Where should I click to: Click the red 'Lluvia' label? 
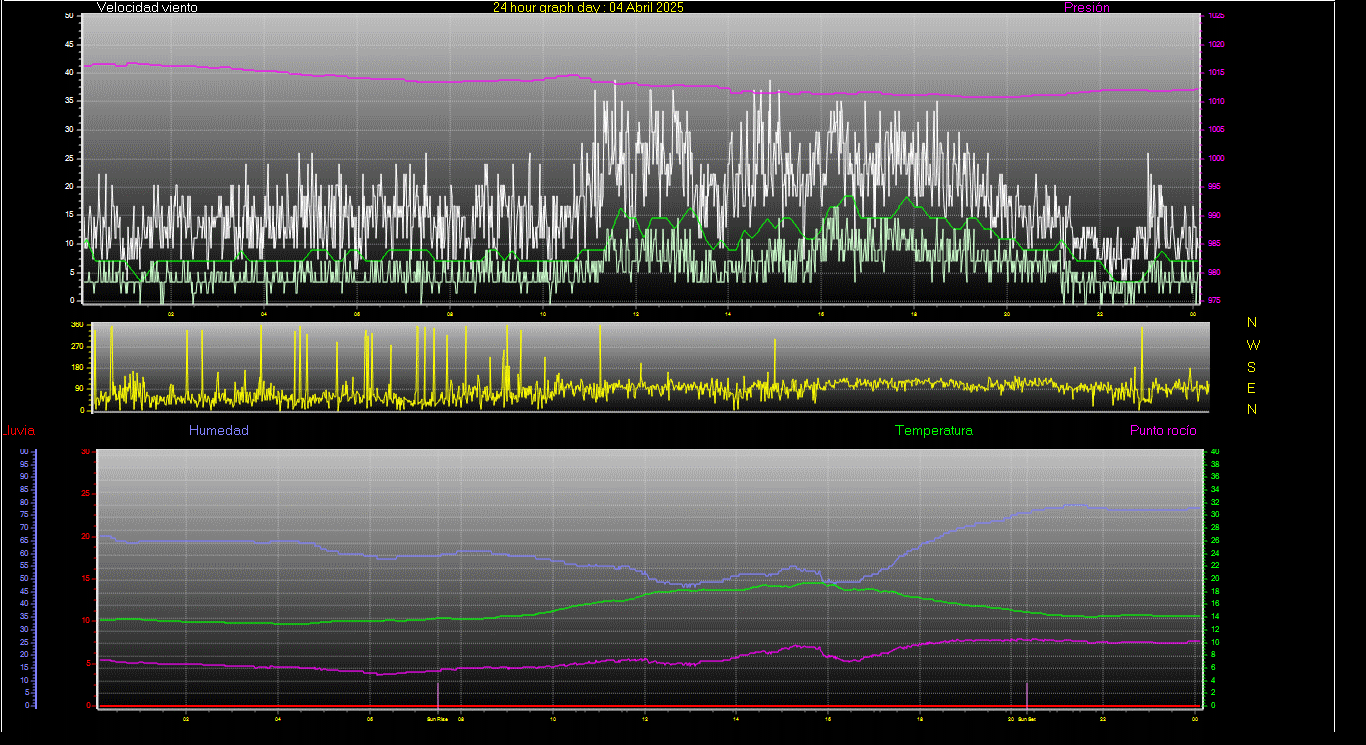click(x=19, y=431)
